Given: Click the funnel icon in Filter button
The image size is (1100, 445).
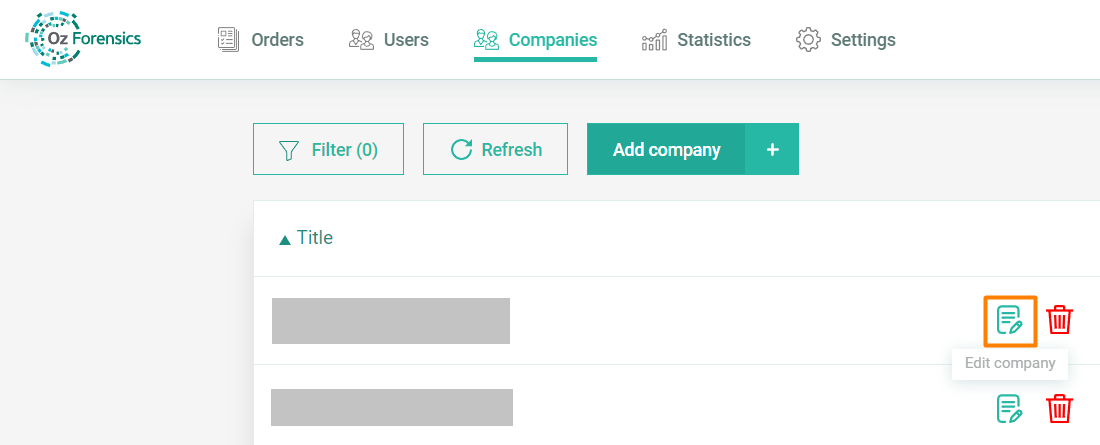Looking at the screenshot, I should pos(289,150).
